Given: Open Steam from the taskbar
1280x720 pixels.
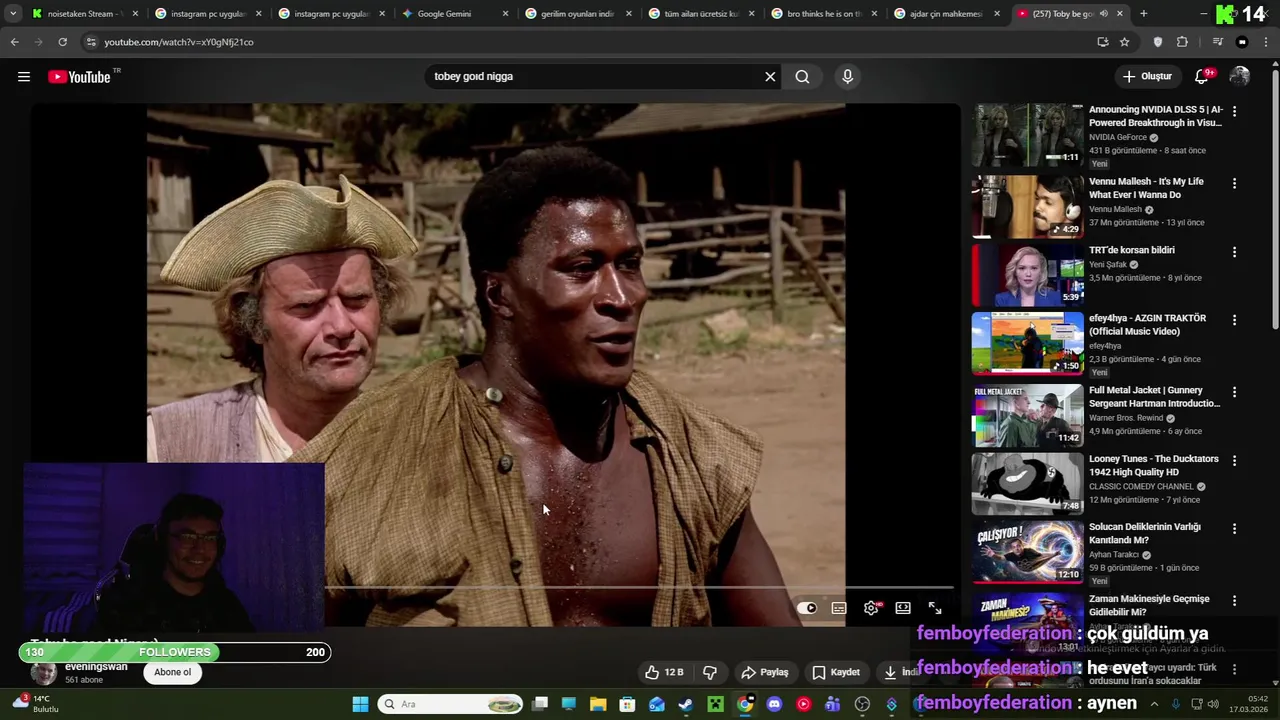Looking at the screenshot, I should [x=686, y=704].
